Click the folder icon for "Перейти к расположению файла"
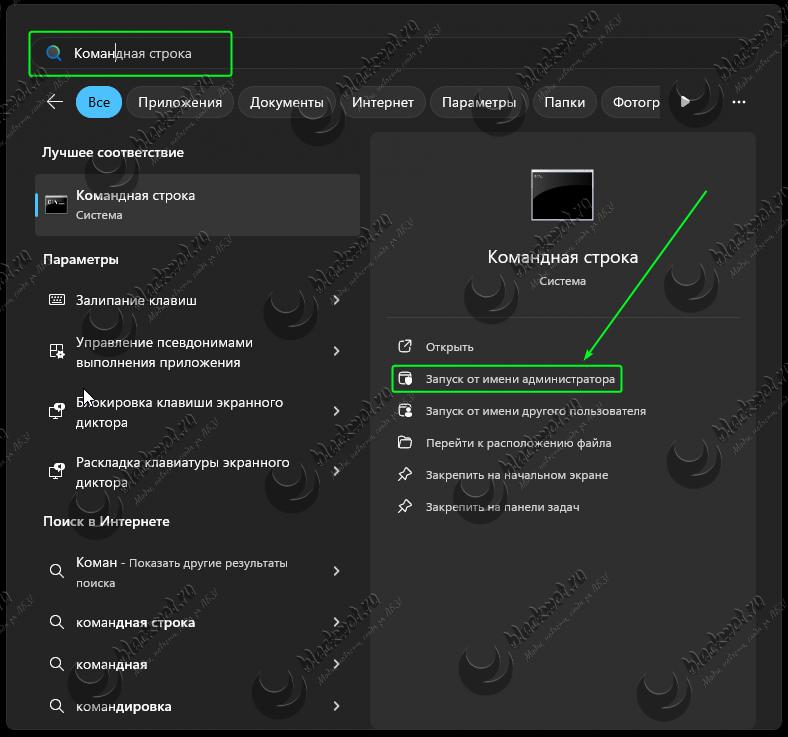The image size is (788, 737). (405, 443)
